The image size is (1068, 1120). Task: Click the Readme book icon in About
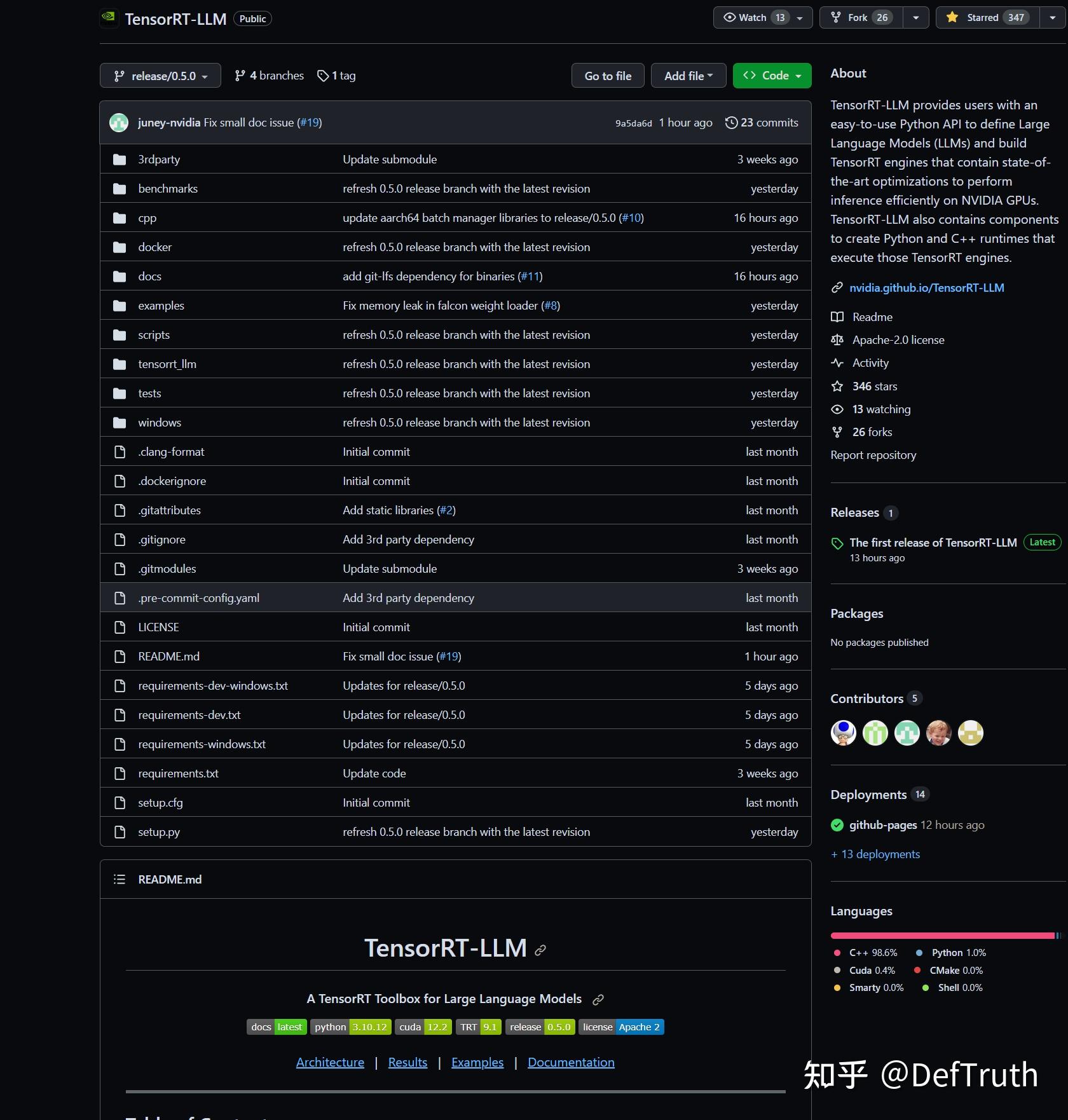tap(837, 317)
